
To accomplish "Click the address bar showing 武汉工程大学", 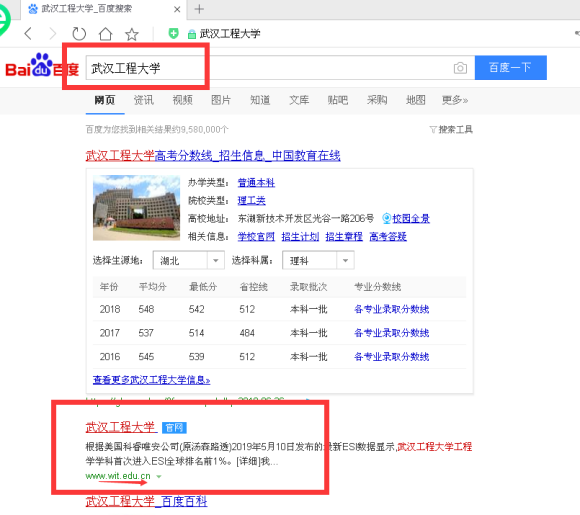I will click(230, 34).
